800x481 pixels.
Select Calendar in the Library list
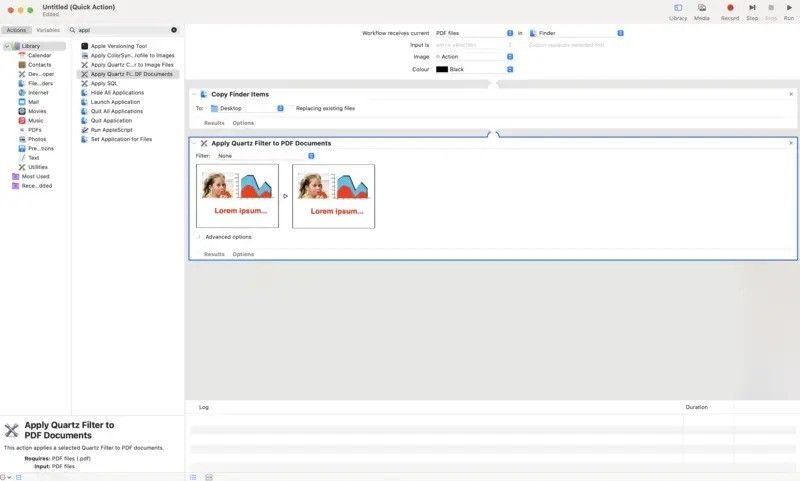[39, 55]
